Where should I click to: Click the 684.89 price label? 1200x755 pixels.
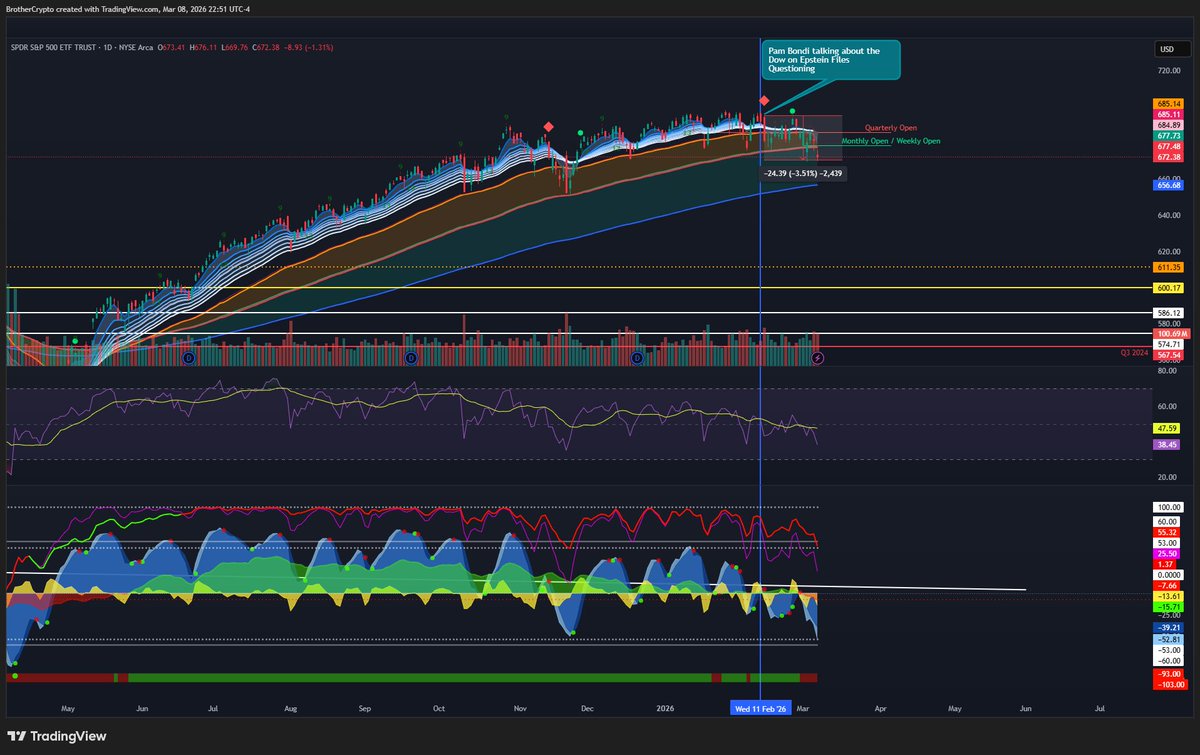click(x=1169, y=124)
